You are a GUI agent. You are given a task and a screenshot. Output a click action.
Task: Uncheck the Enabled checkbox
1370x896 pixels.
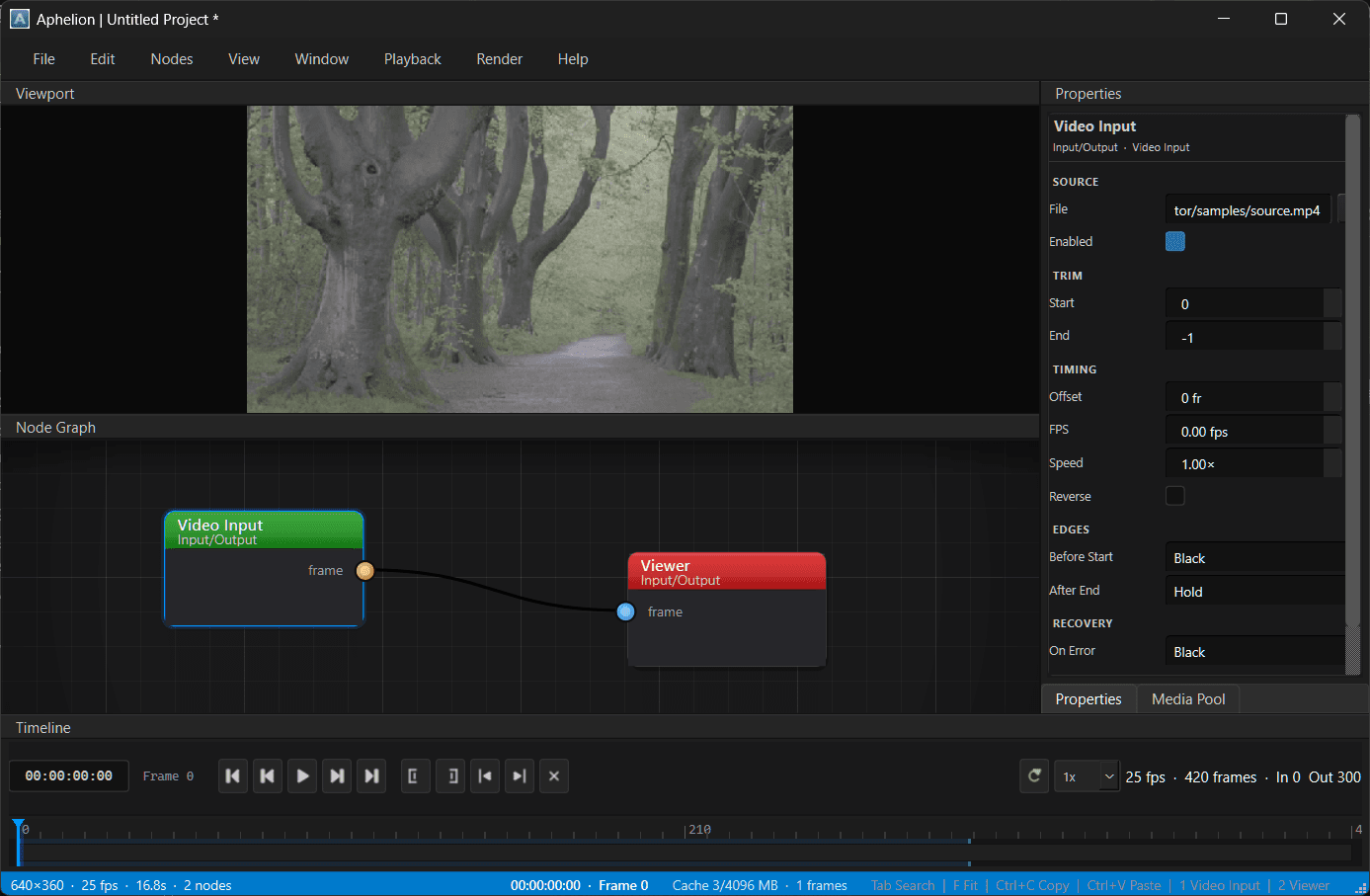click(1175, 241)
